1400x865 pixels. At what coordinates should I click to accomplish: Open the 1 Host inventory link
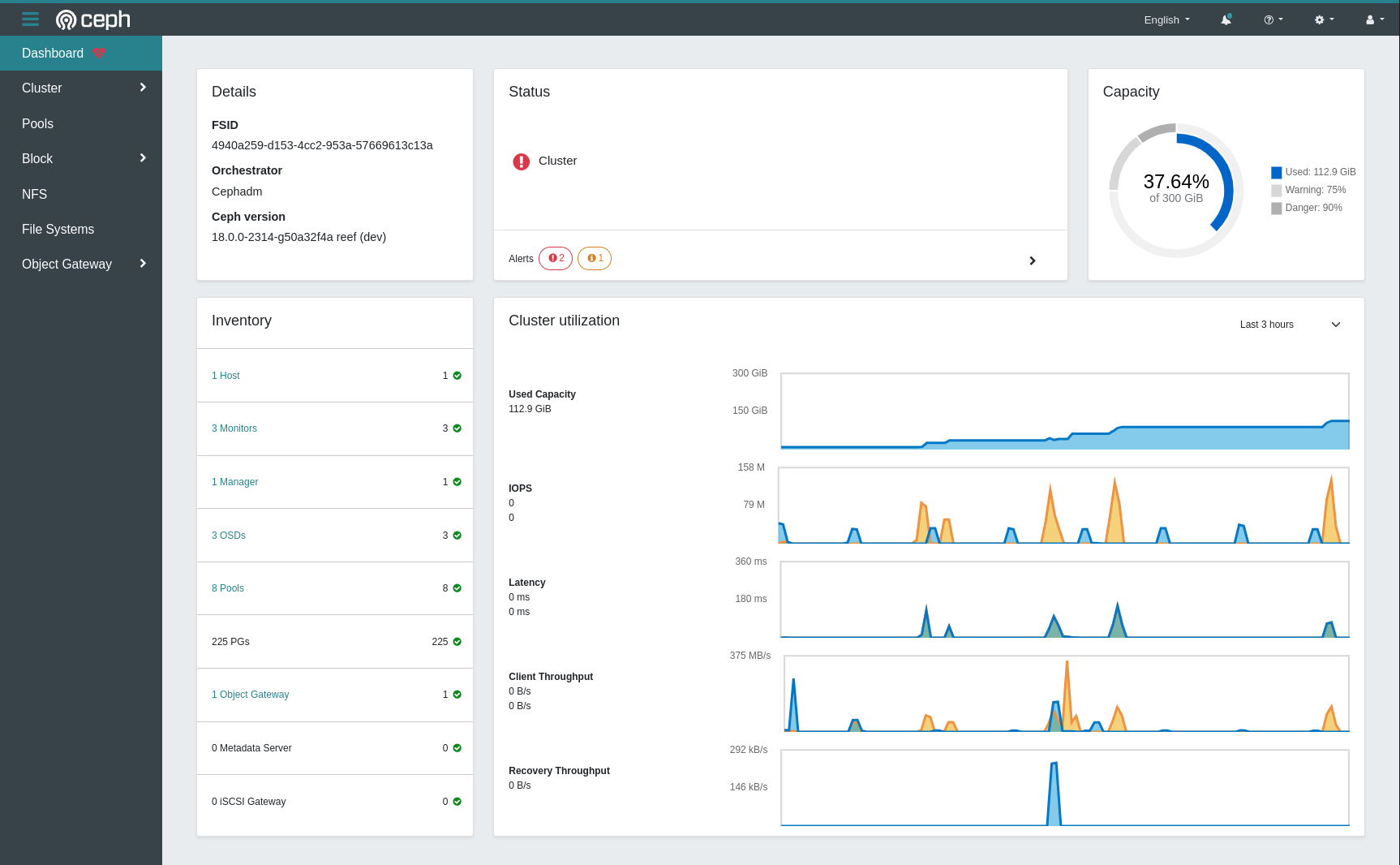tap(225, 375)
